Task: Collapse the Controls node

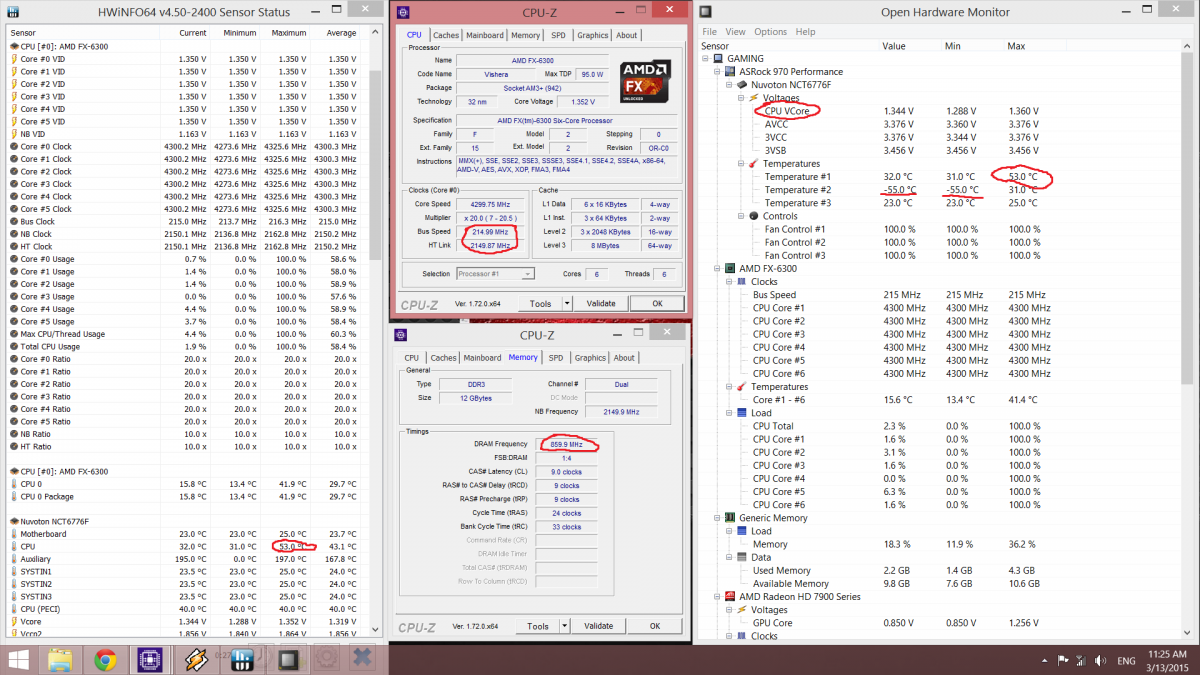Action: [741, 216]
